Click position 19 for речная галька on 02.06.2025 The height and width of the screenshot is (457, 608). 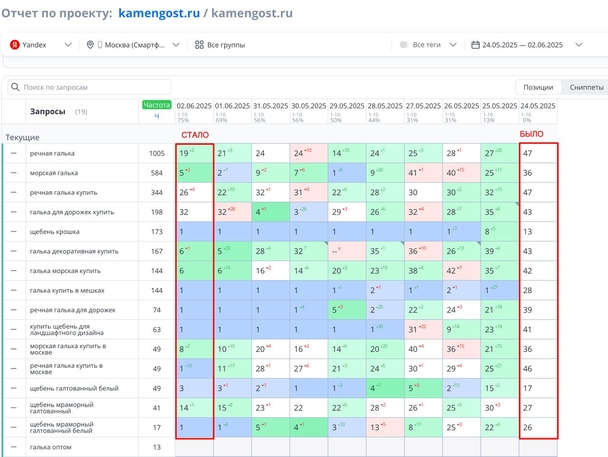[x=194, y=153]
